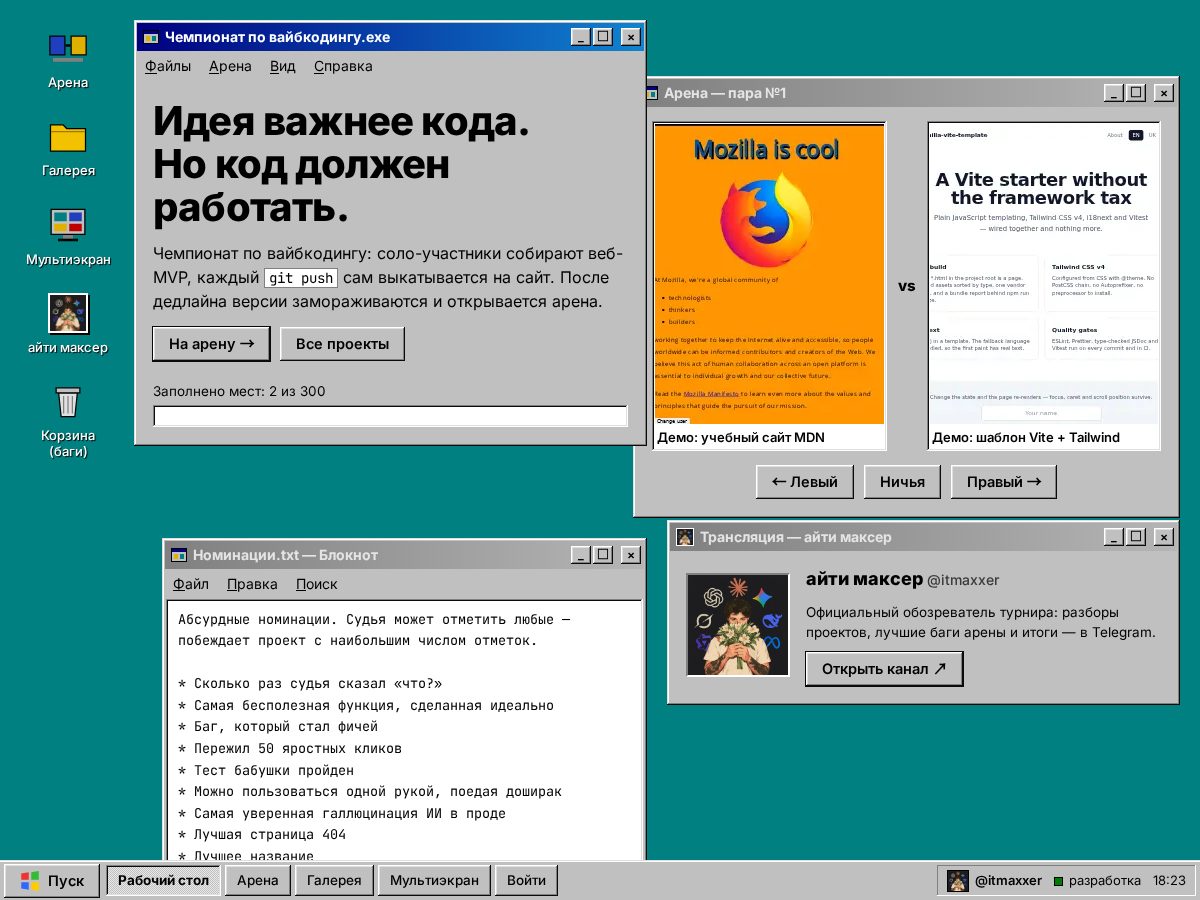Open the Галерея folder desktop icon

[x=68, y=148]
